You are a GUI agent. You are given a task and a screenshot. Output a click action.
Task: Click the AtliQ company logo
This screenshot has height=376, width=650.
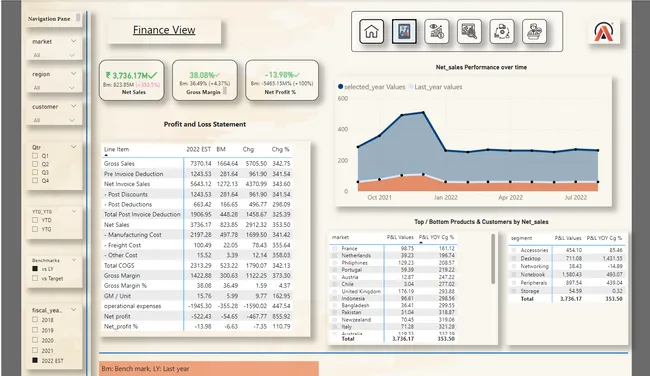coord(604,32)
